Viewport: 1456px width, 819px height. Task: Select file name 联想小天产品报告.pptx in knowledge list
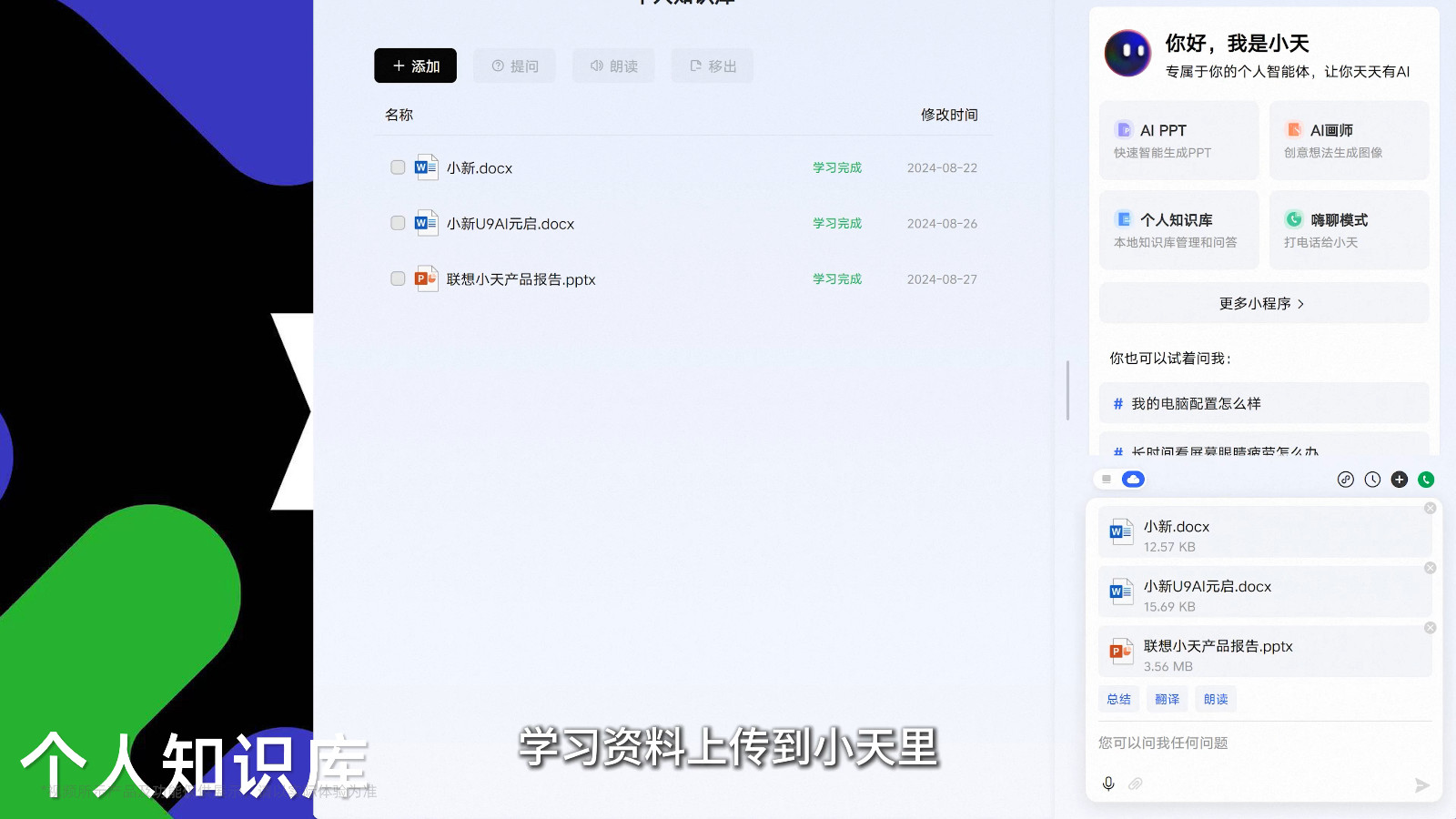point(521,279)
